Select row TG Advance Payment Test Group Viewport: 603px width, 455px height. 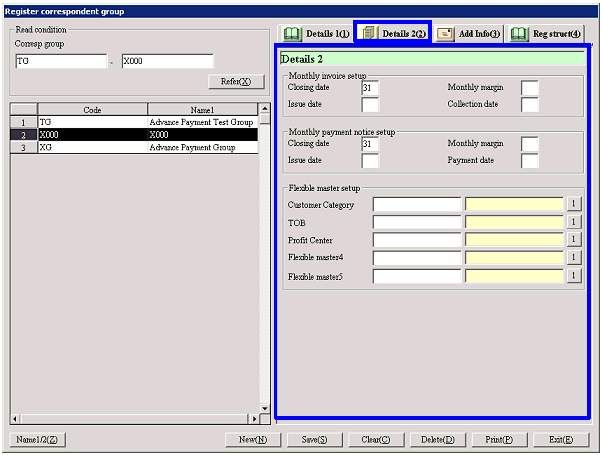[140, 121]
